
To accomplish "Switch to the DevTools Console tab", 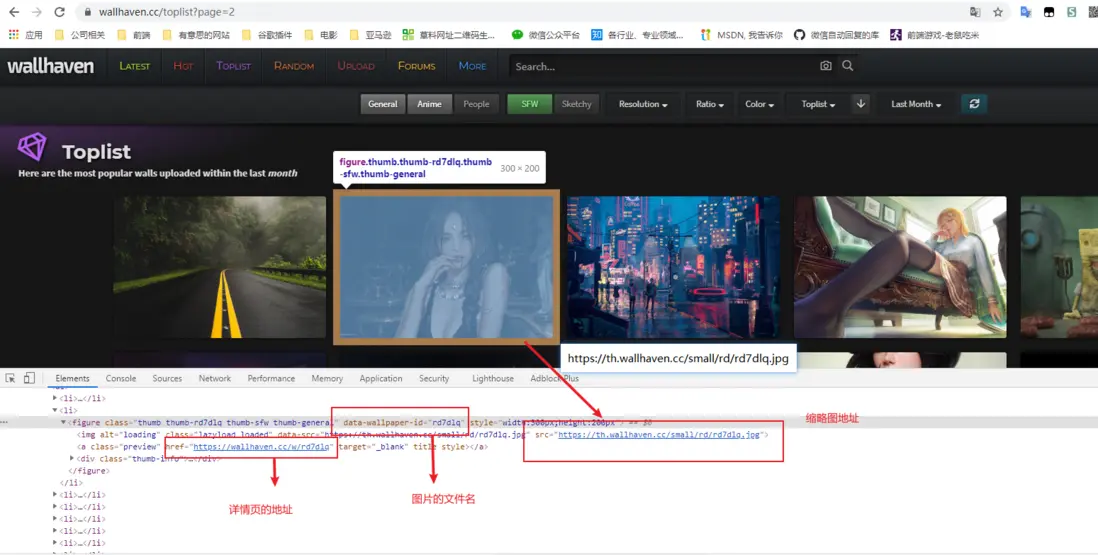I will (120, 378).
